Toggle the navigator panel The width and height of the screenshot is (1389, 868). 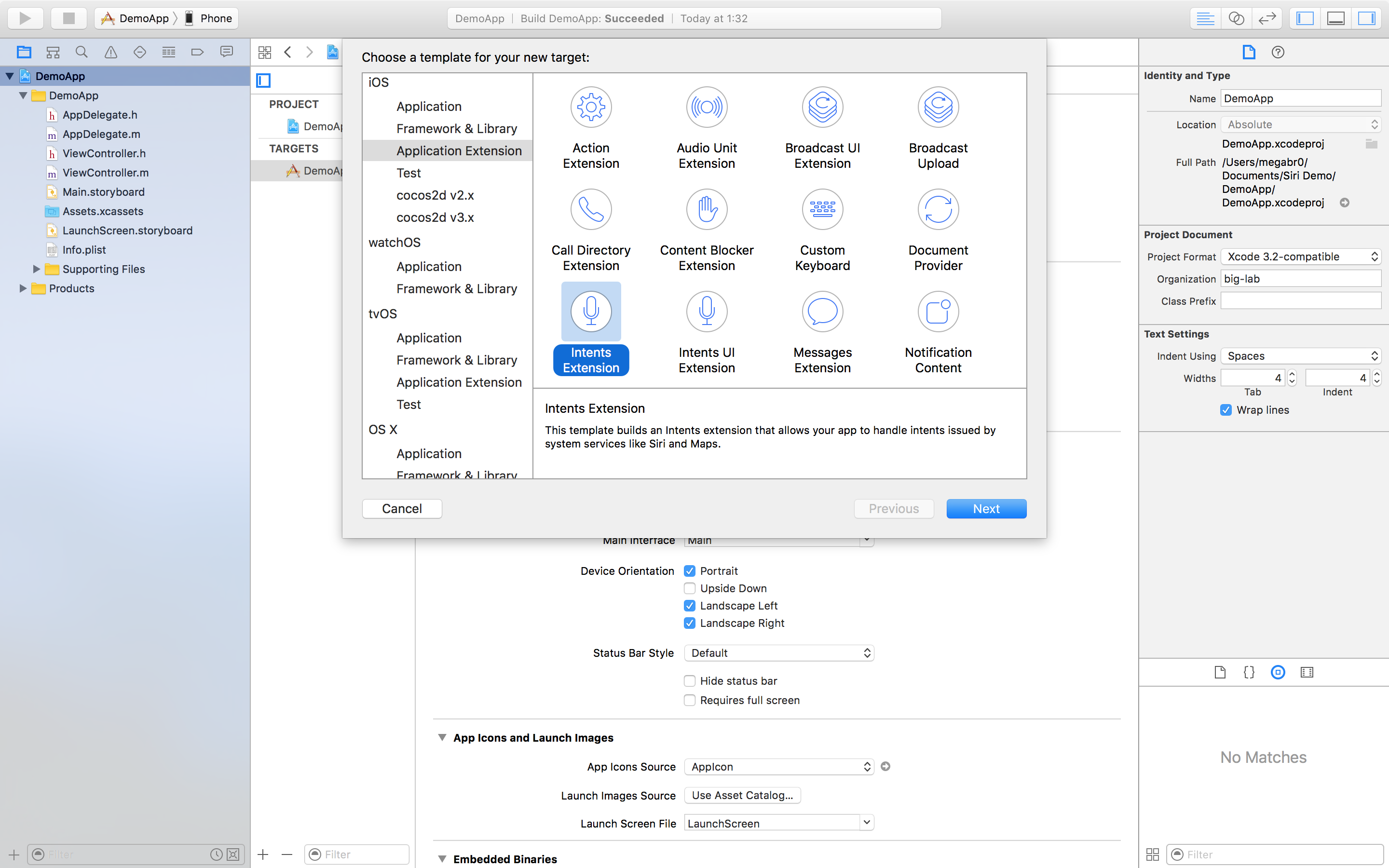[x=1305, y=18]
